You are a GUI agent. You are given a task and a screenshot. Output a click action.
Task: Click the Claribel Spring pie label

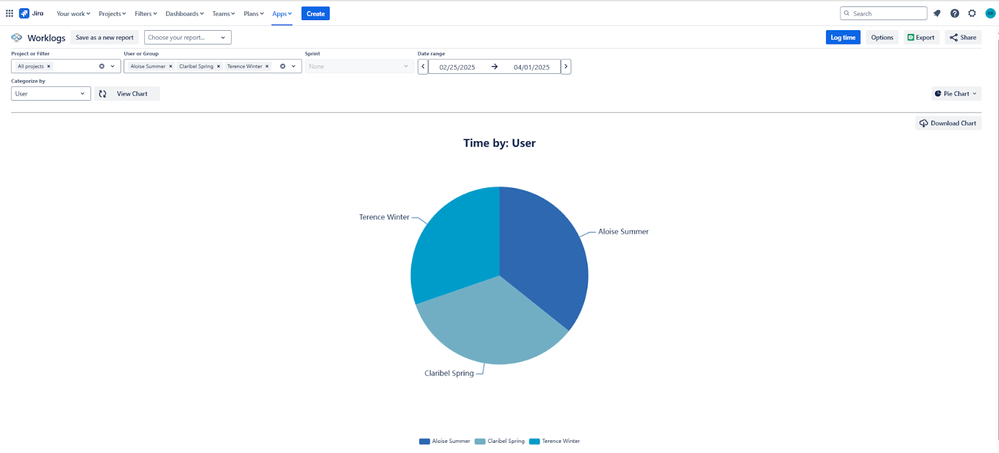(449, 373)
